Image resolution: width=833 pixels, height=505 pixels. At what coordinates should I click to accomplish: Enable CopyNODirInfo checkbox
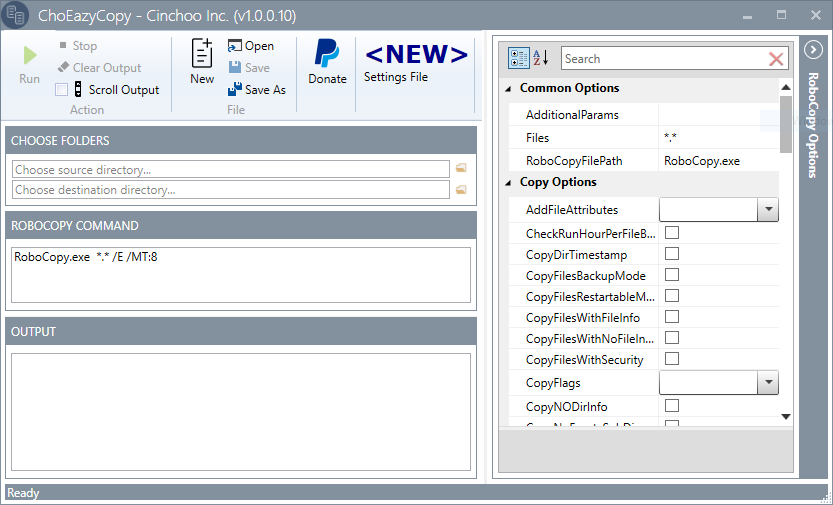[x=672, y=406]
